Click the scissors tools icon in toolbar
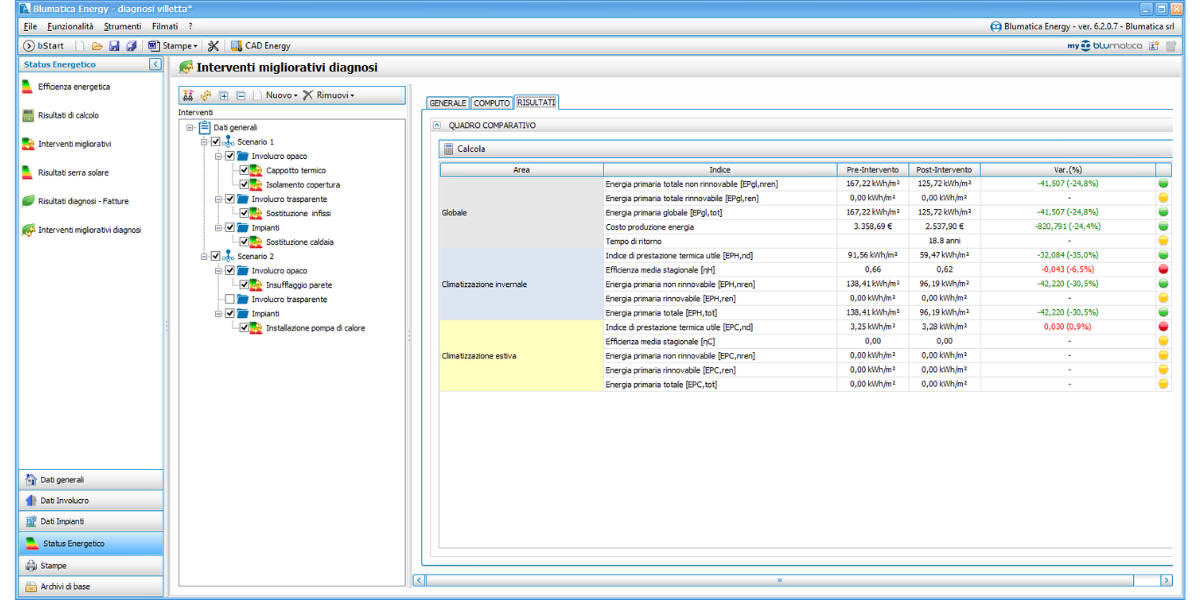This screenshot has width=1200, height=600. (x=213, y=46)
